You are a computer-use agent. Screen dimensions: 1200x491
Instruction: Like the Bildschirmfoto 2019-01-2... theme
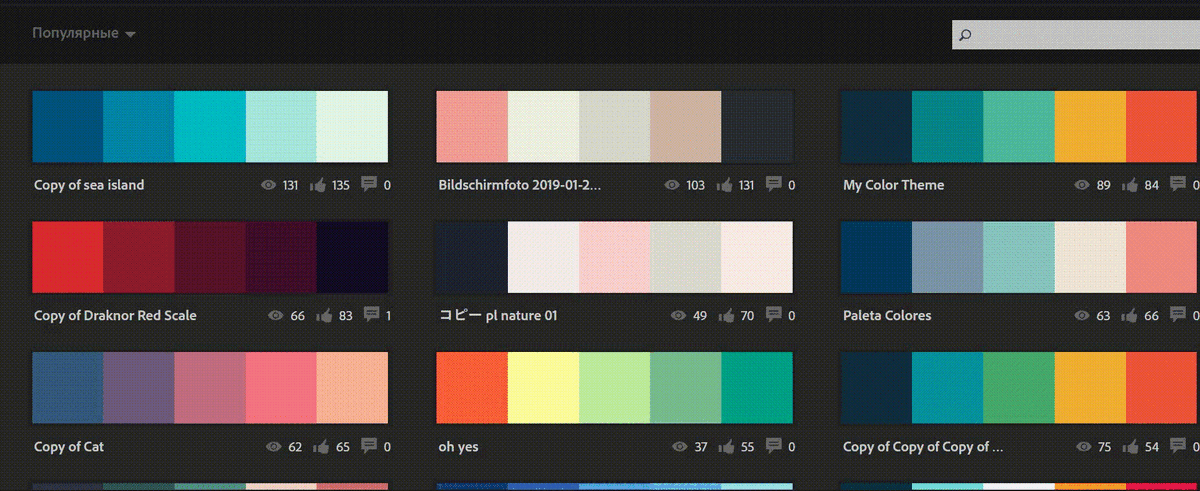723,184
